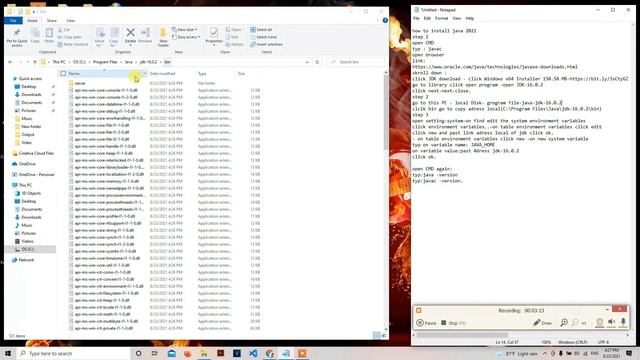Expand the address bar history dropdown
The width and height of the screenshot is (640, 360).
[x=307, y=62]
